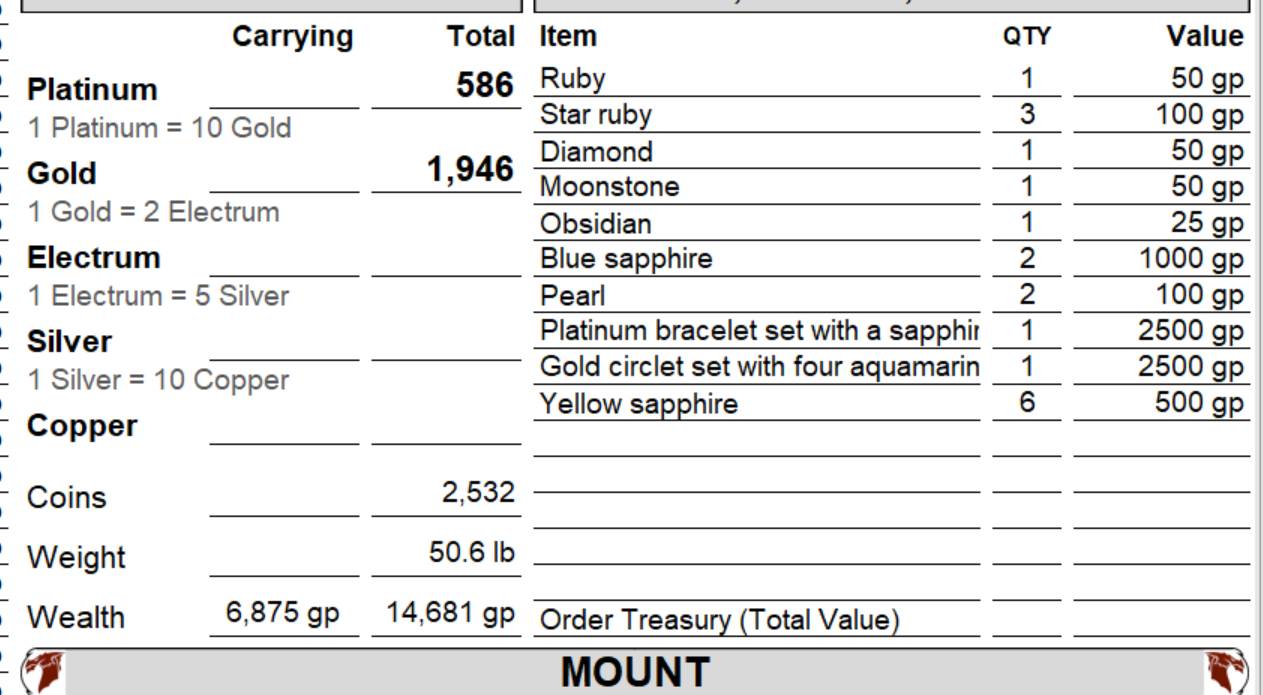Edit the Platinum Total field showing 586
This screenshot has height=695, width=1263.
pos(446,87)
